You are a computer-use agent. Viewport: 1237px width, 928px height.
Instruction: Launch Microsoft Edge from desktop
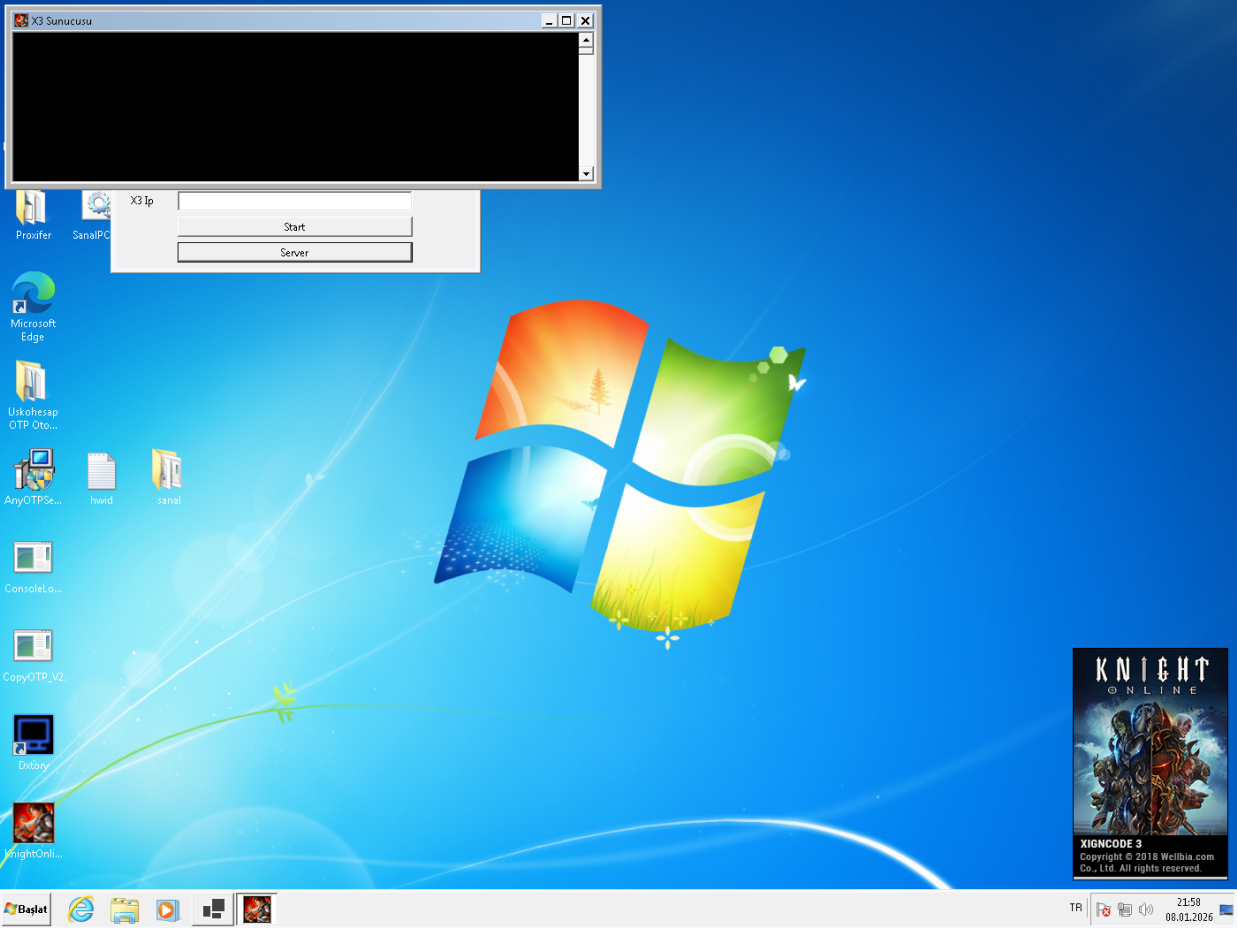click(x=33, y=306)
